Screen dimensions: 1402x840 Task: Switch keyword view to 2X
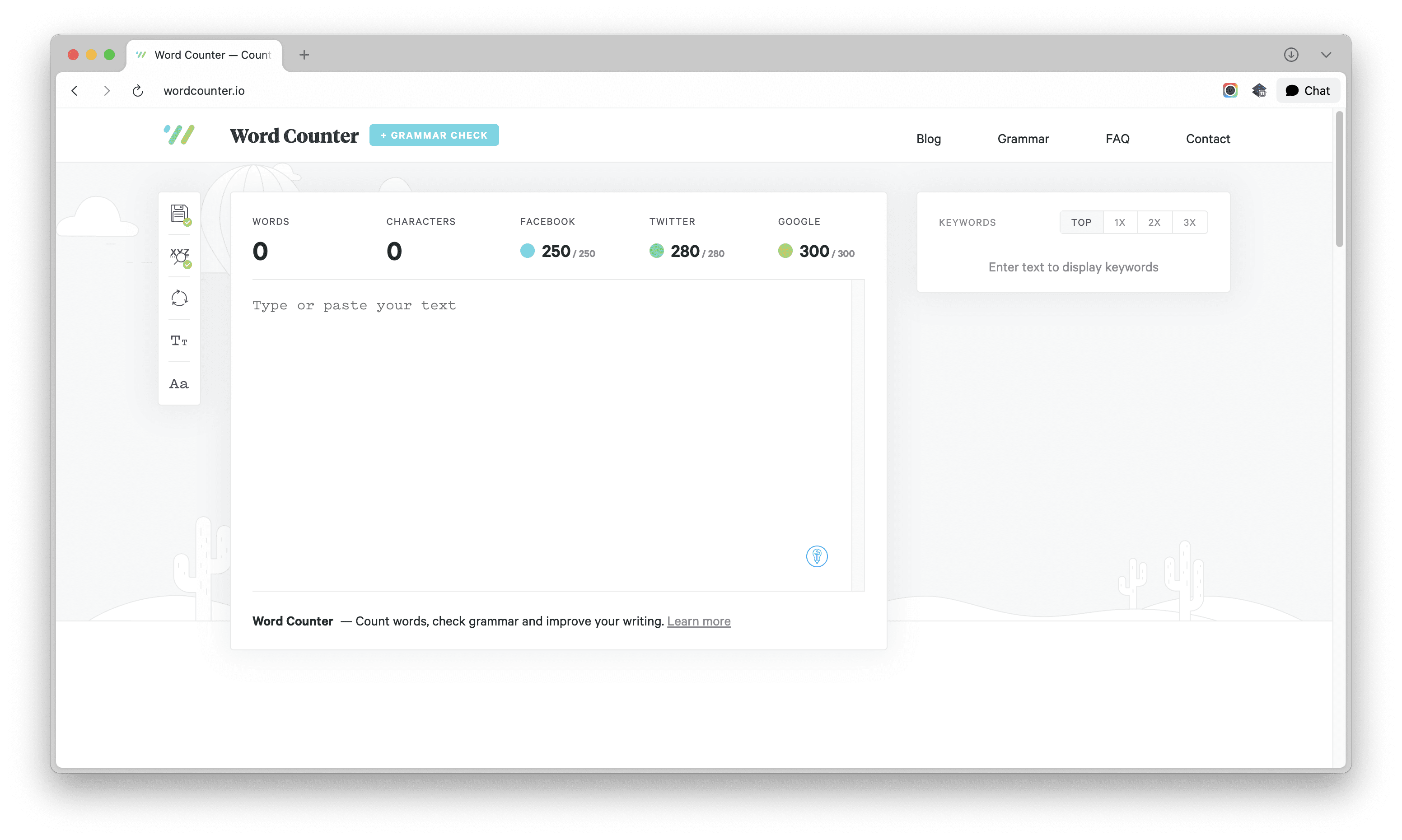tap(1154, 222)
